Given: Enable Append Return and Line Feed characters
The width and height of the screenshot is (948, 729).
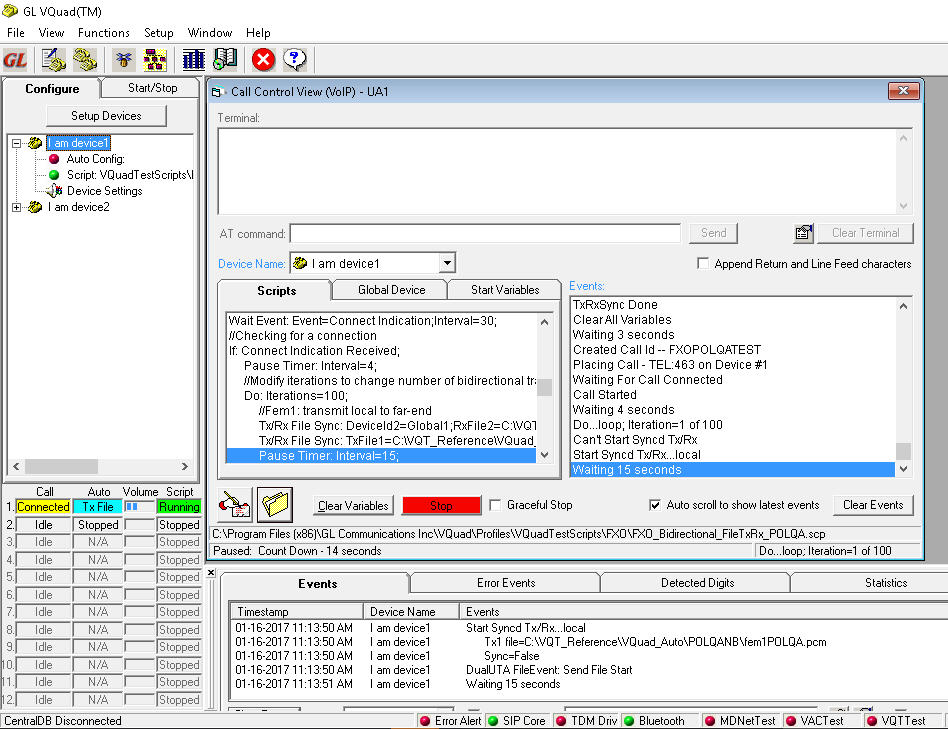Looking at the screenshot, I should [703, 264].
